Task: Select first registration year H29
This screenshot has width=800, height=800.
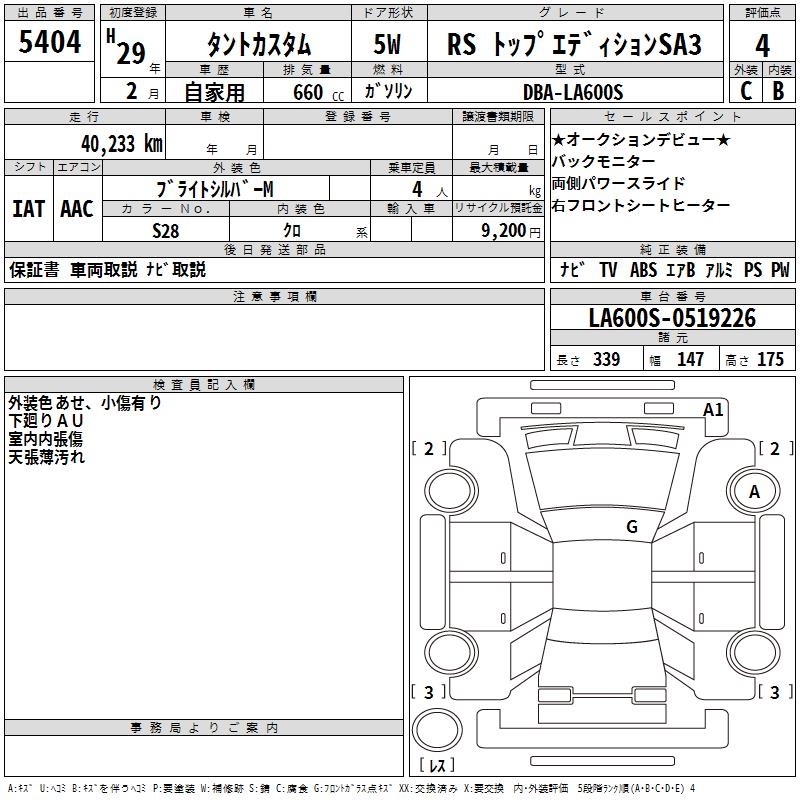Action: [x=126, y=47]
